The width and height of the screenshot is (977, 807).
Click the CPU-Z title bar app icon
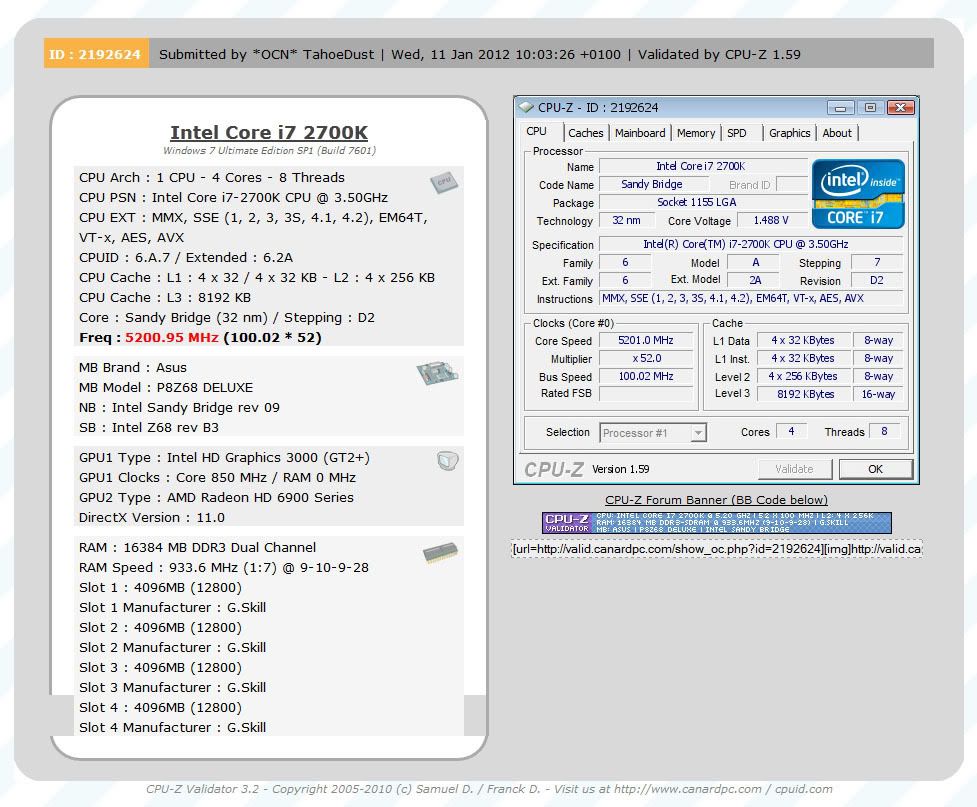tap(527, 107)
